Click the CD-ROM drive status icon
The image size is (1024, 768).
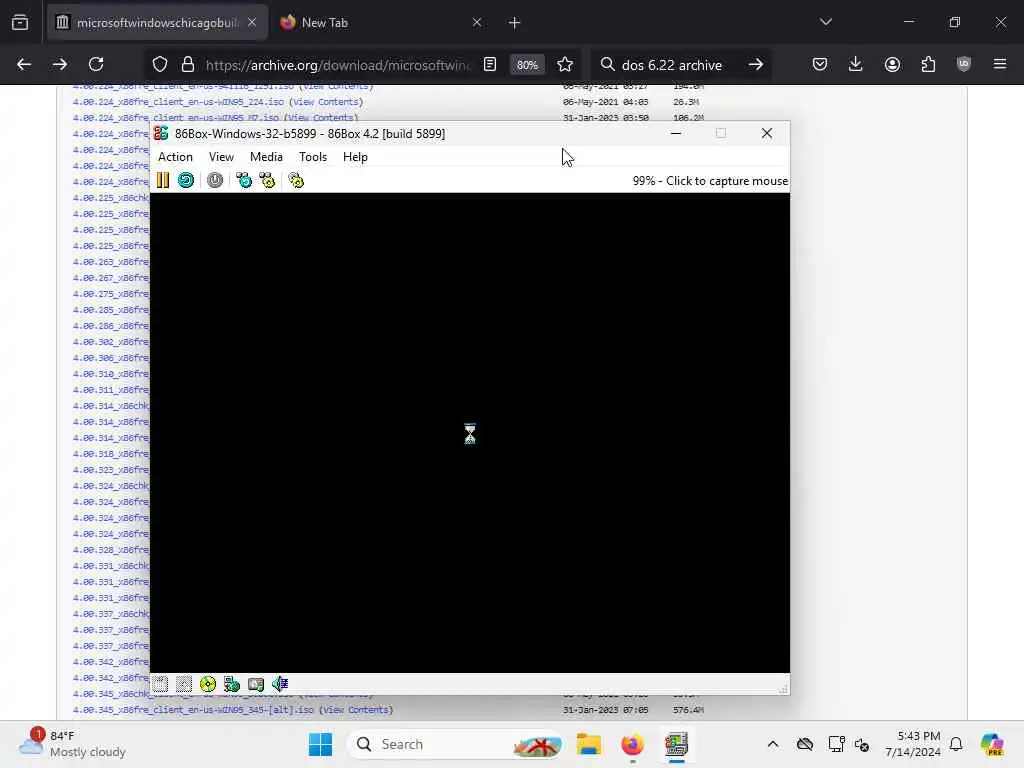coord(208,684)
